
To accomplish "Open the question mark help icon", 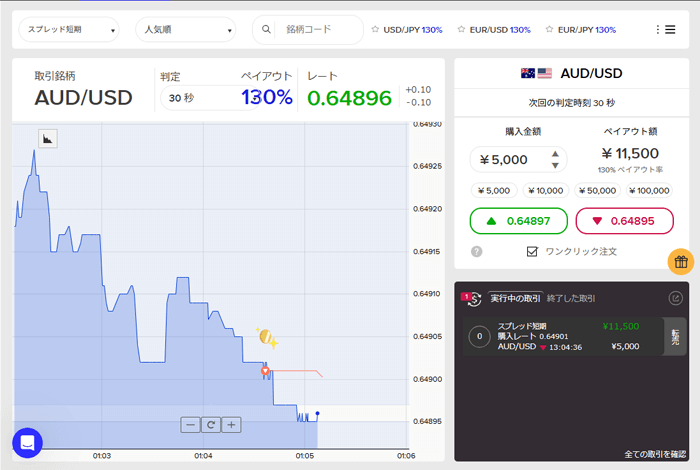I will pyautogui.click(x=477, y=252).
